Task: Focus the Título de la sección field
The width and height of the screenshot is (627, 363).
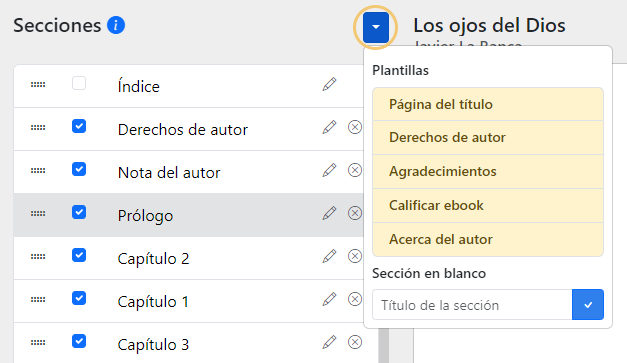Action: pos(472,305)
